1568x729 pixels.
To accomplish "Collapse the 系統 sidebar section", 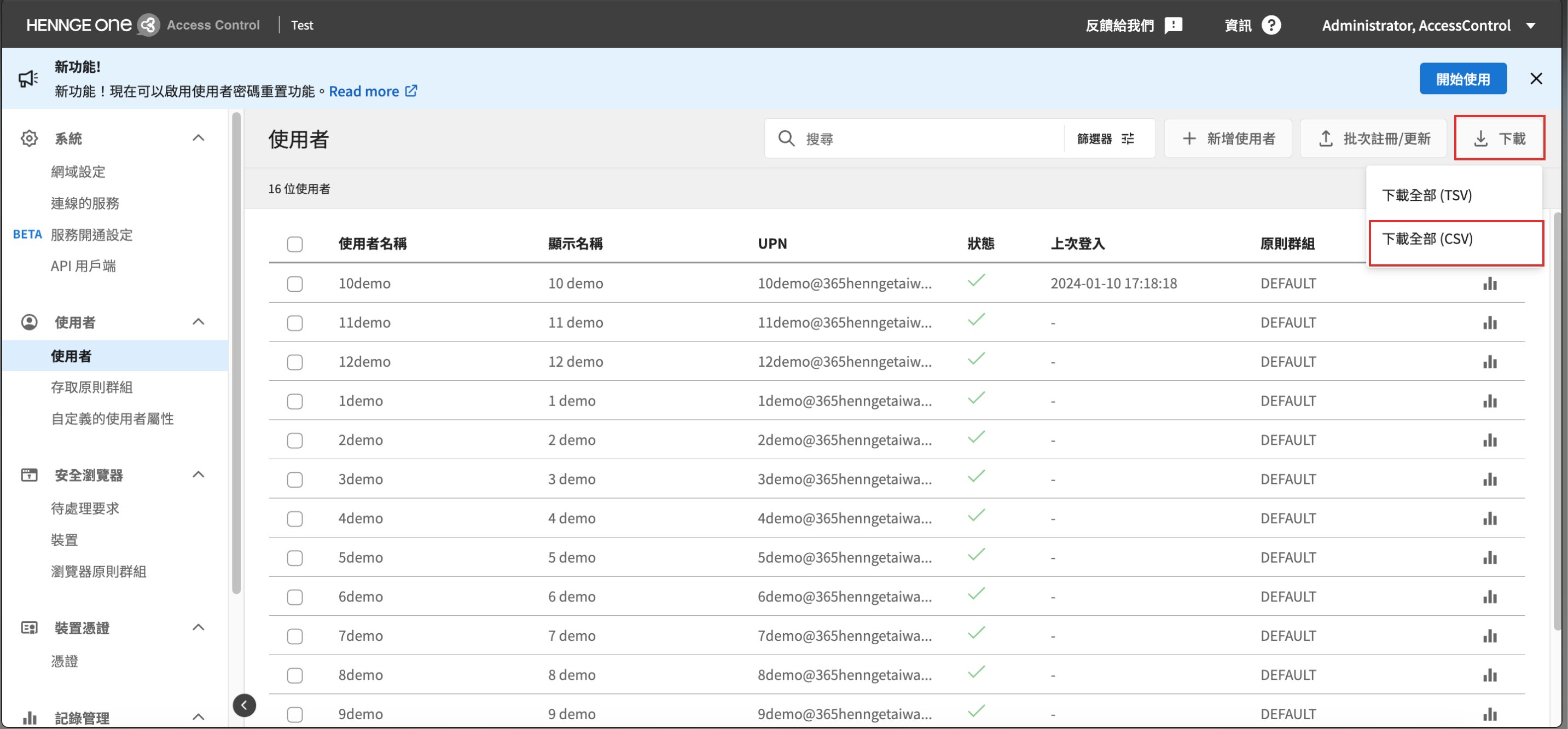I will pos(198,138).
